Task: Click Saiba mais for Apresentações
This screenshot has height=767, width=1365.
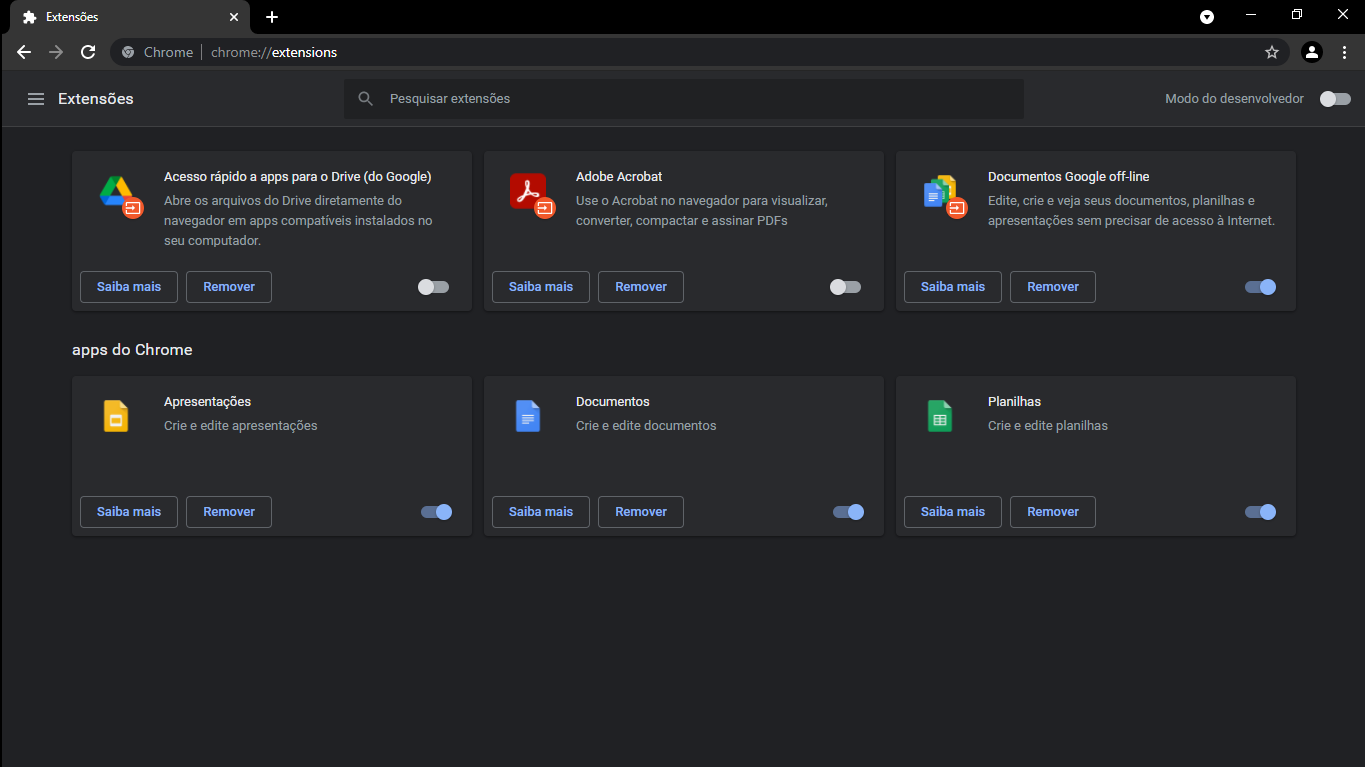Action: click(x=129, y=512)
